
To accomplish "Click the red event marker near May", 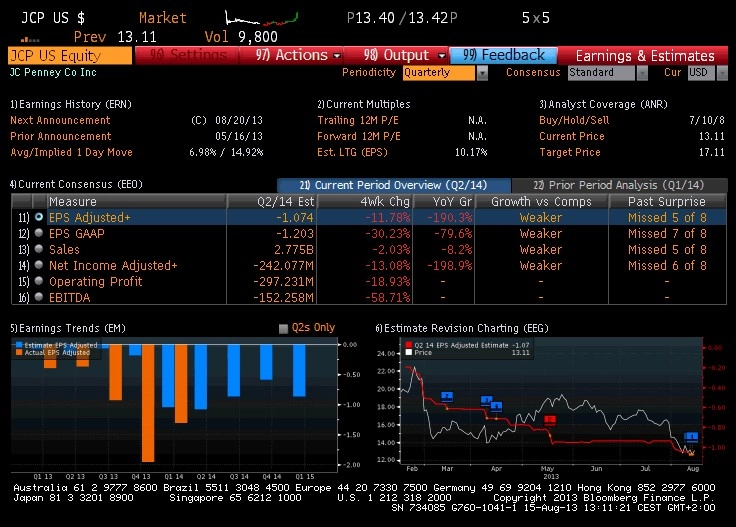I will coord(550,419).
